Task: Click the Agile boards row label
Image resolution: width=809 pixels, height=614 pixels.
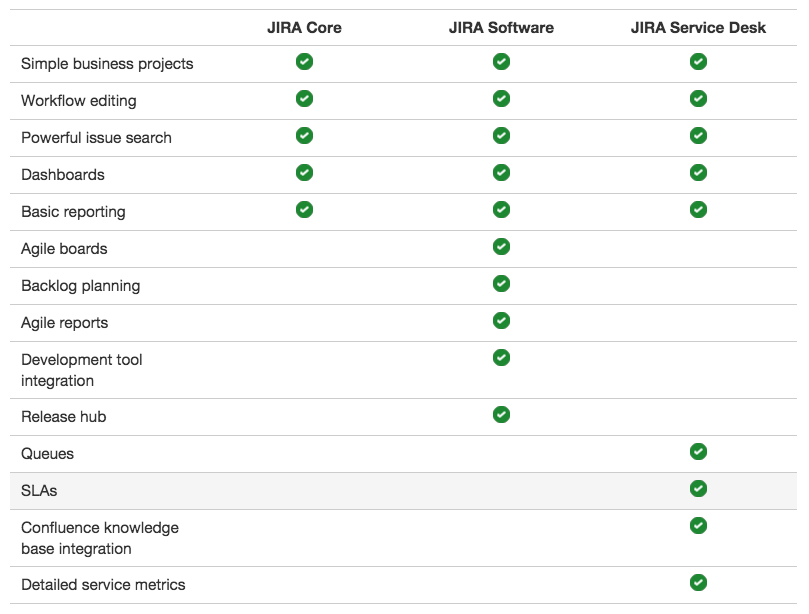Action: click(x=64, y=249)
